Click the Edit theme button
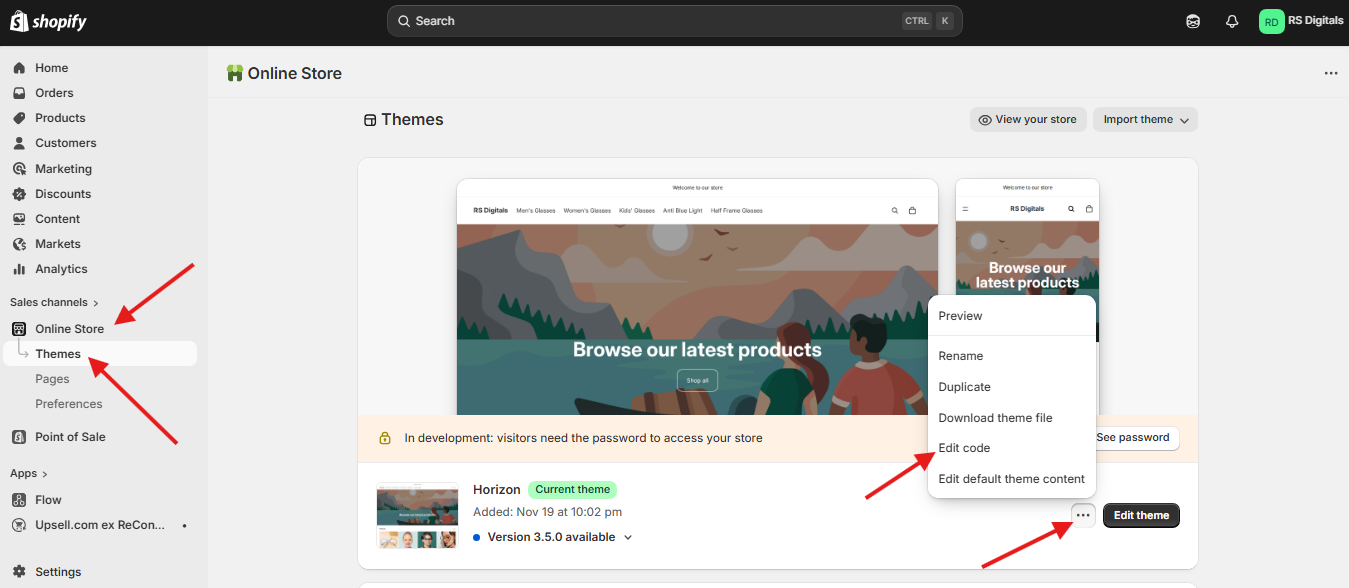The width and height of the screenshot is (1349, 588). (1141, 516)
